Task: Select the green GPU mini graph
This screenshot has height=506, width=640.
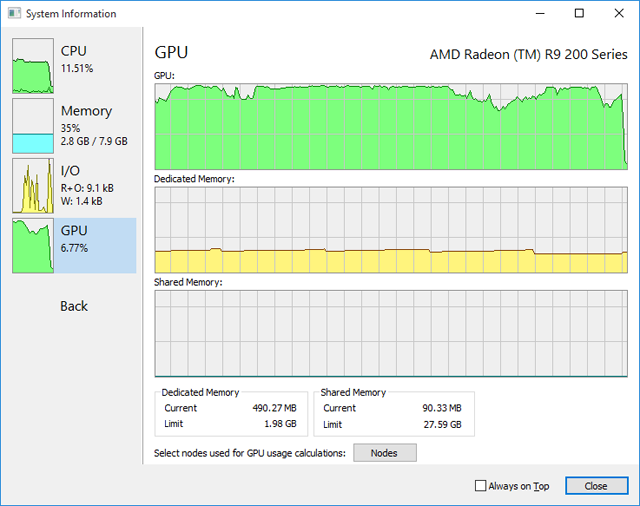Action: [33, 246]
